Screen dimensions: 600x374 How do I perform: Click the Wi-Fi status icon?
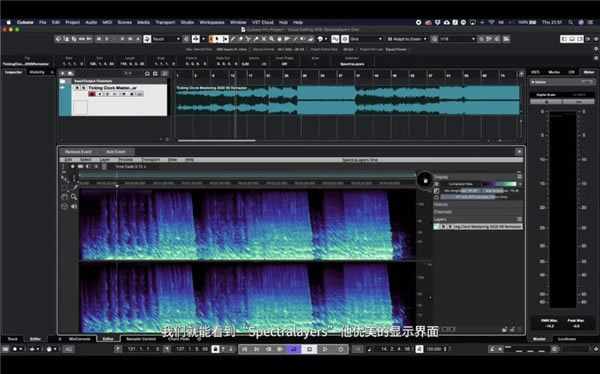pos(491,22)
